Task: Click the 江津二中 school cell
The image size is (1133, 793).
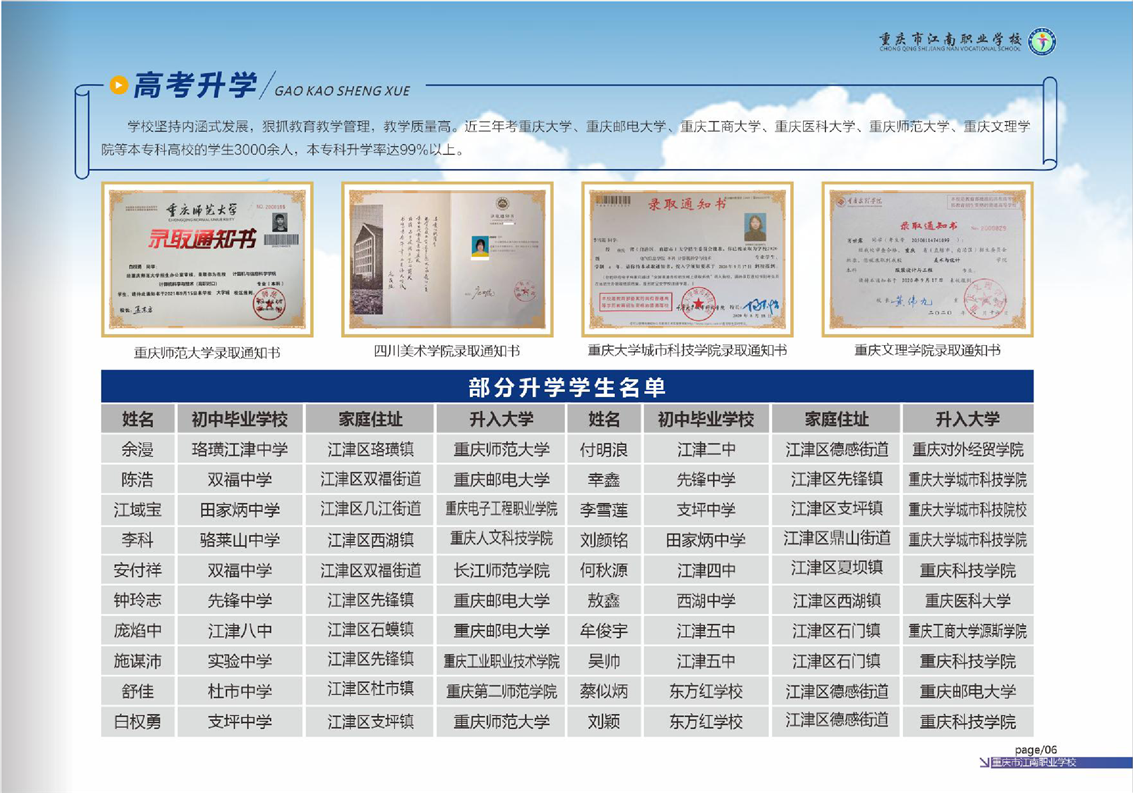Action: click(706, 450)
